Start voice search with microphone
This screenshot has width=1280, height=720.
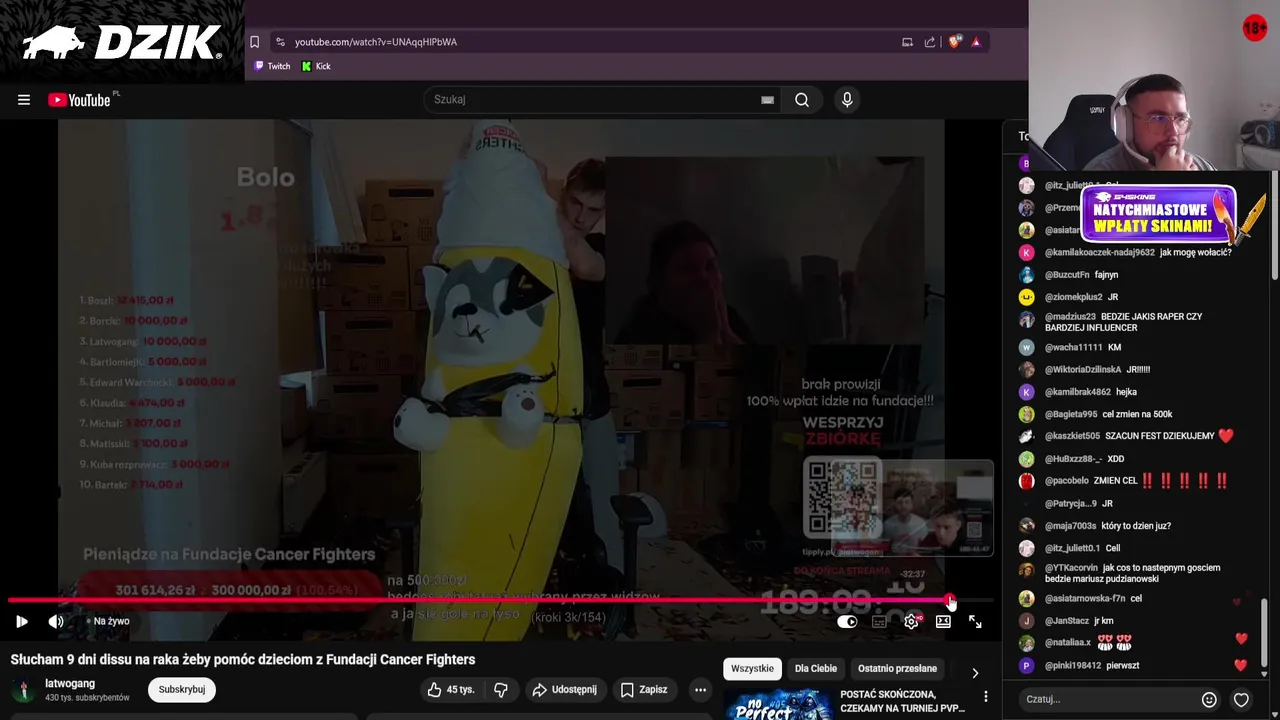[x=847, y=100]
